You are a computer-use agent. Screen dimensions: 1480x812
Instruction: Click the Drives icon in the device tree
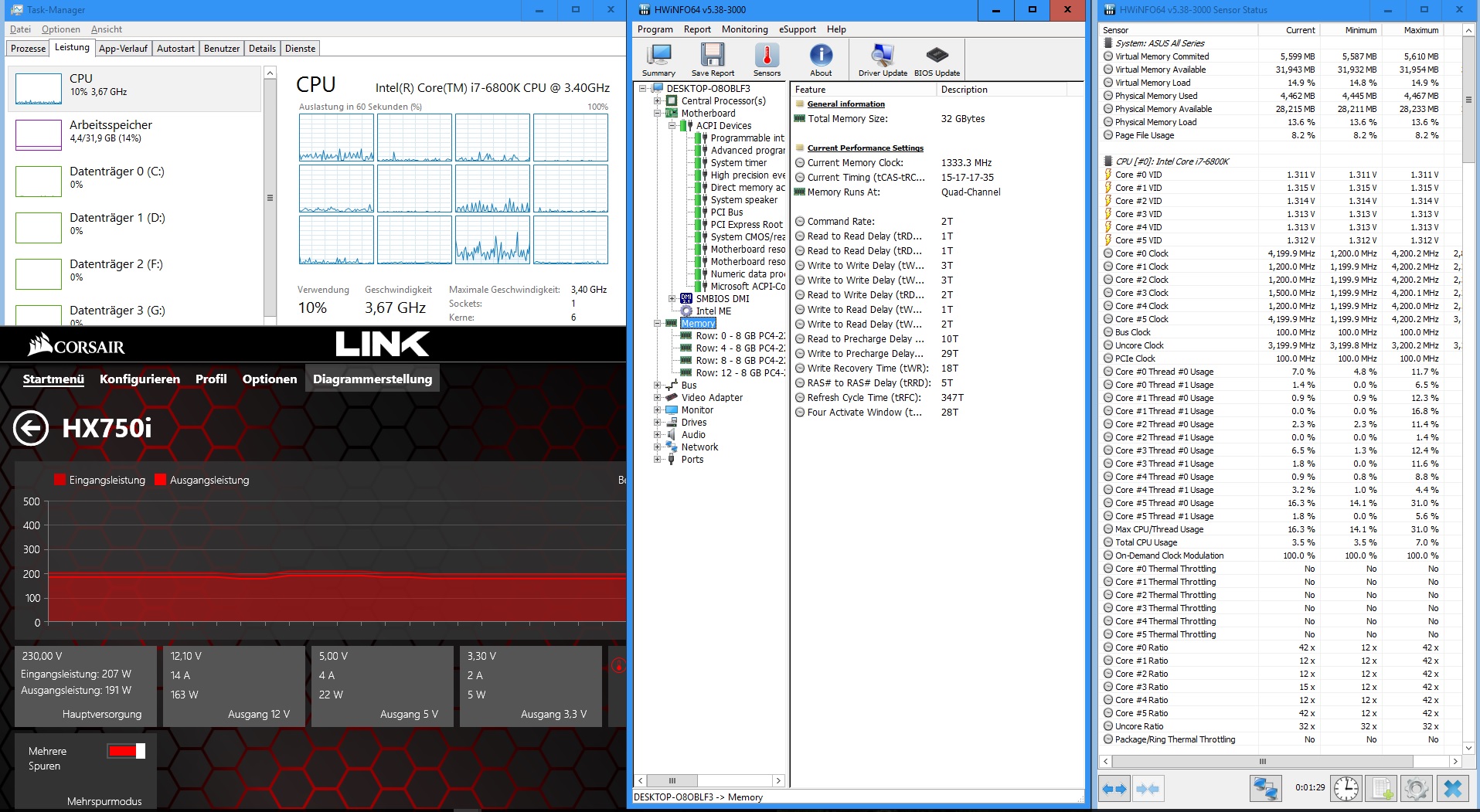click(672, 423)
